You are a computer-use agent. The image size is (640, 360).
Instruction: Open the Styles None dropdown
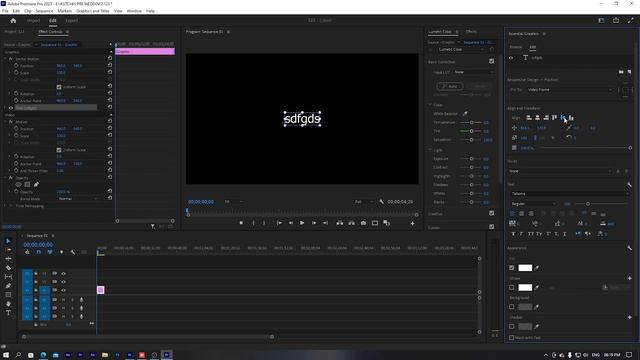click(560, 171)
